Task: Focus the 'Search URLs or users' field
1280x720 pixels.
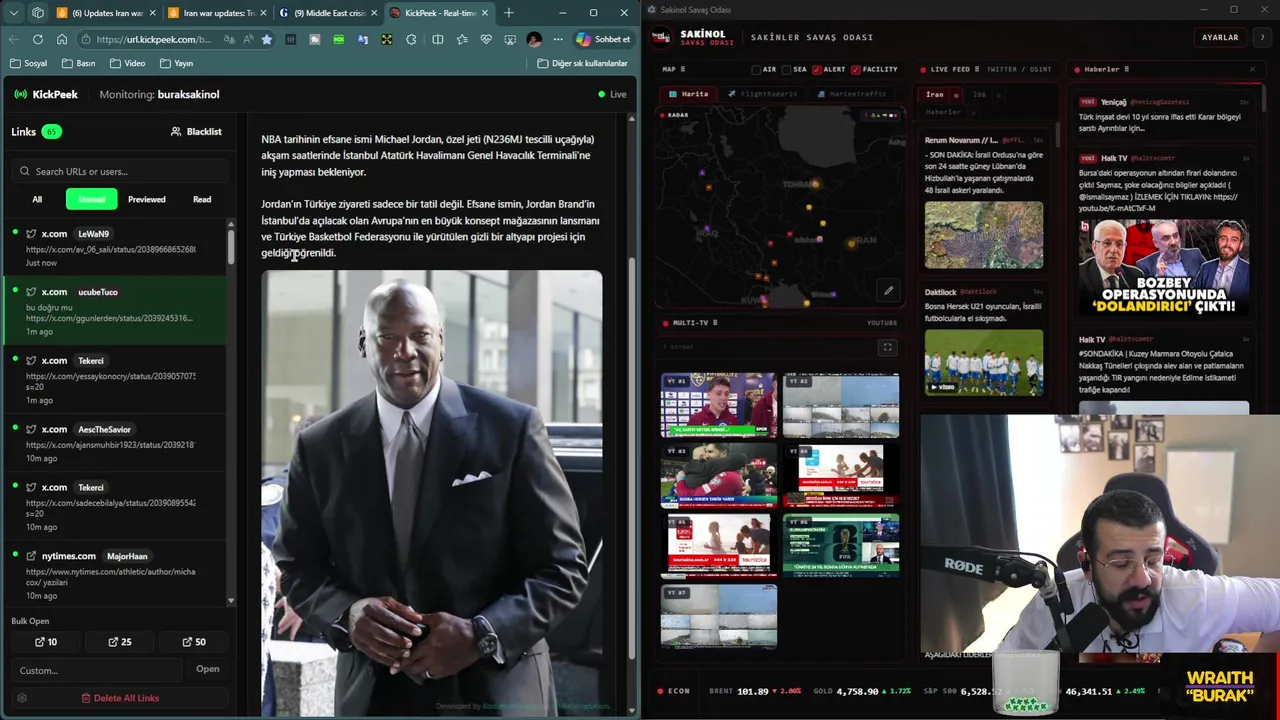Action: click(119, 171)
